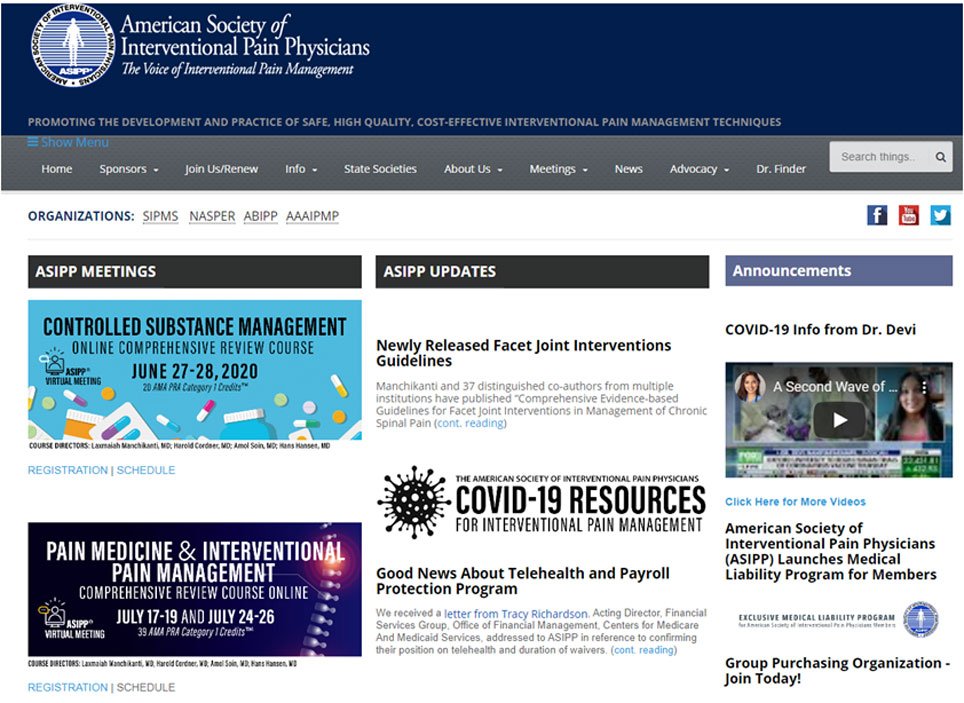The height and width of the screenshot is (703, 964).
Task: Play the Second Wave video
Action: coord(839,420)
